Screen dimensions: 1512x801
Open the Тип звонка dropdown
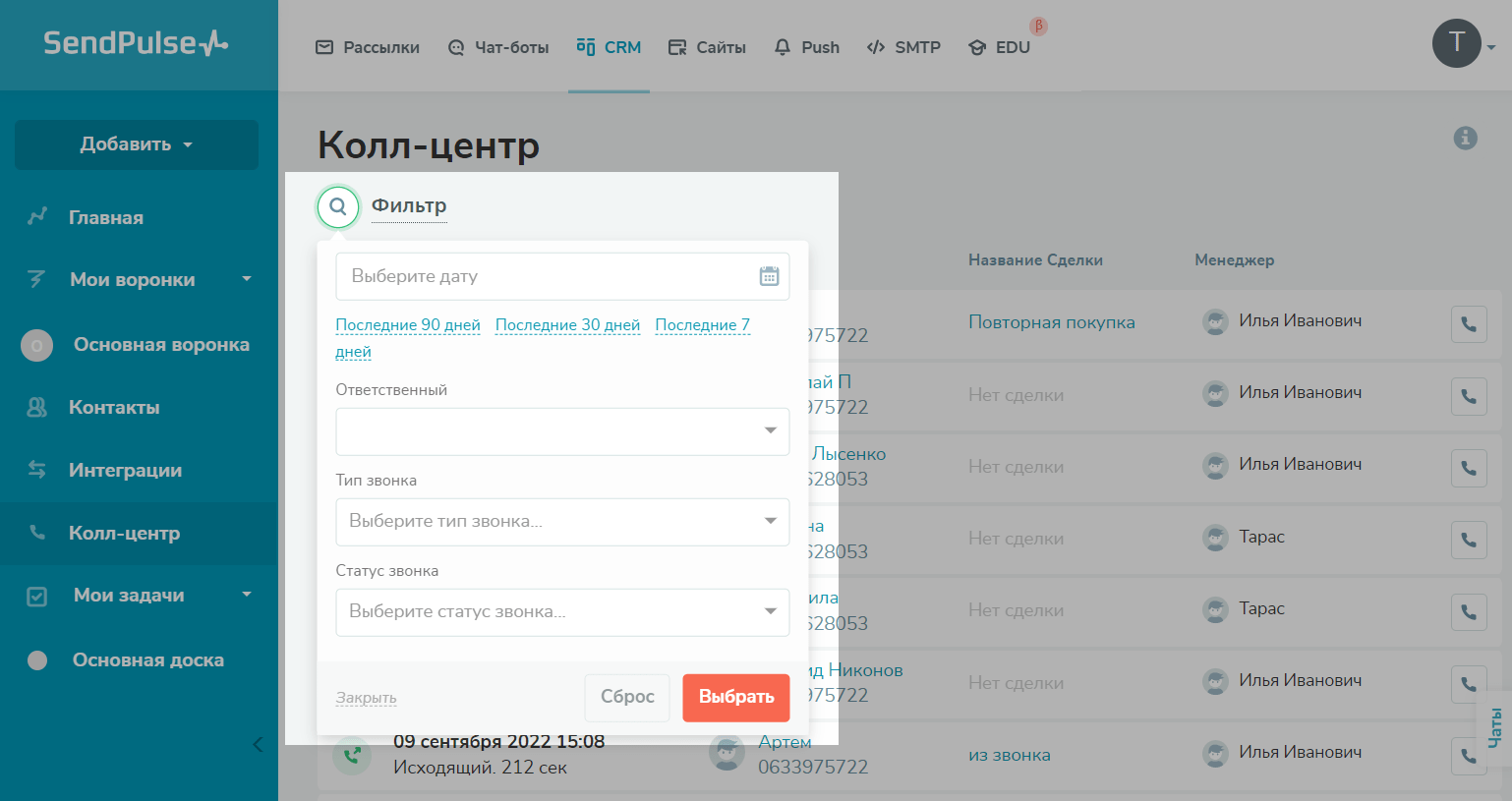click(x=562, y=522)
